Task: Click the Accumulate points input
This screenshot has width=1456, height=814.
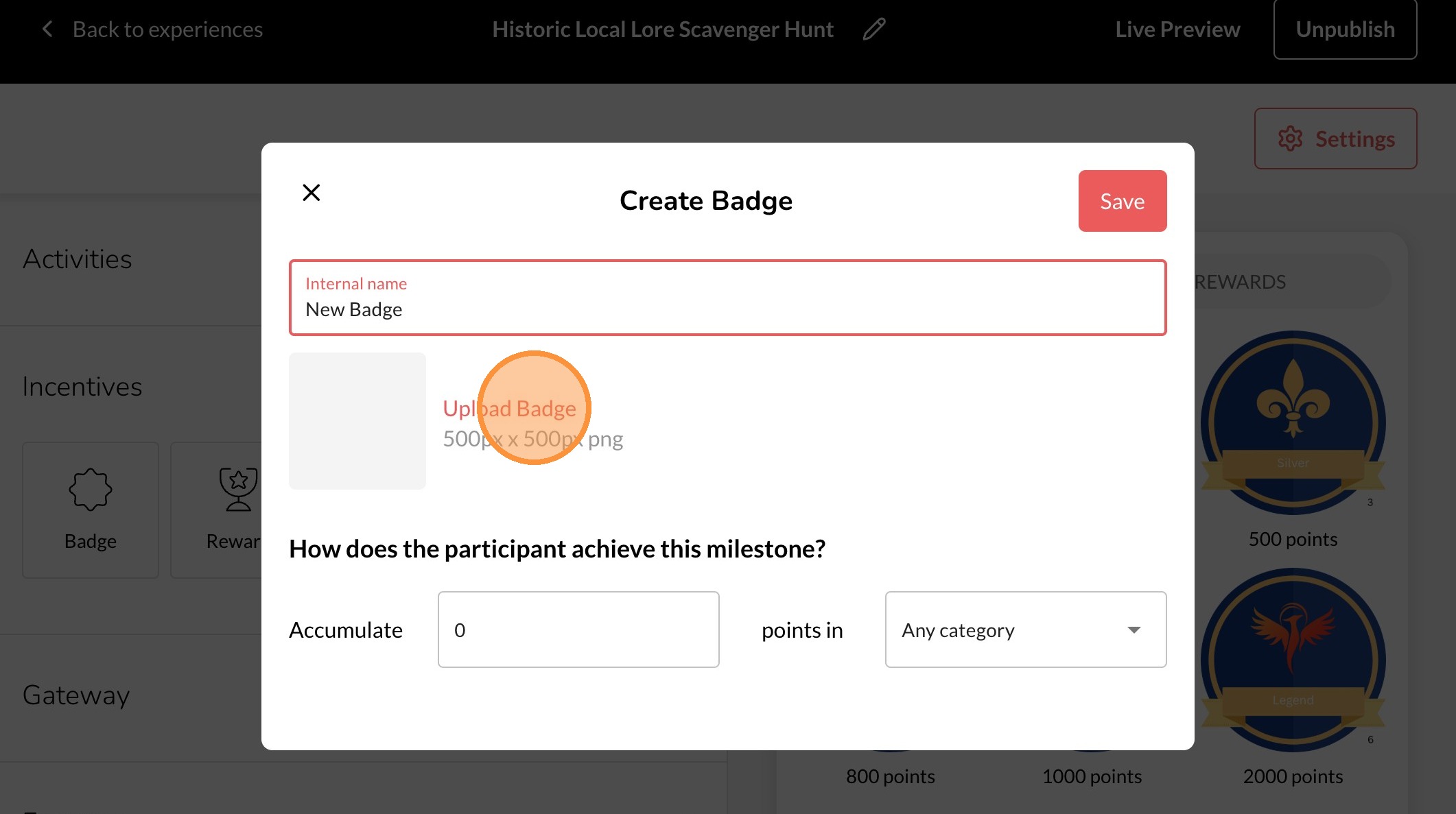Action: pos(578,630)
